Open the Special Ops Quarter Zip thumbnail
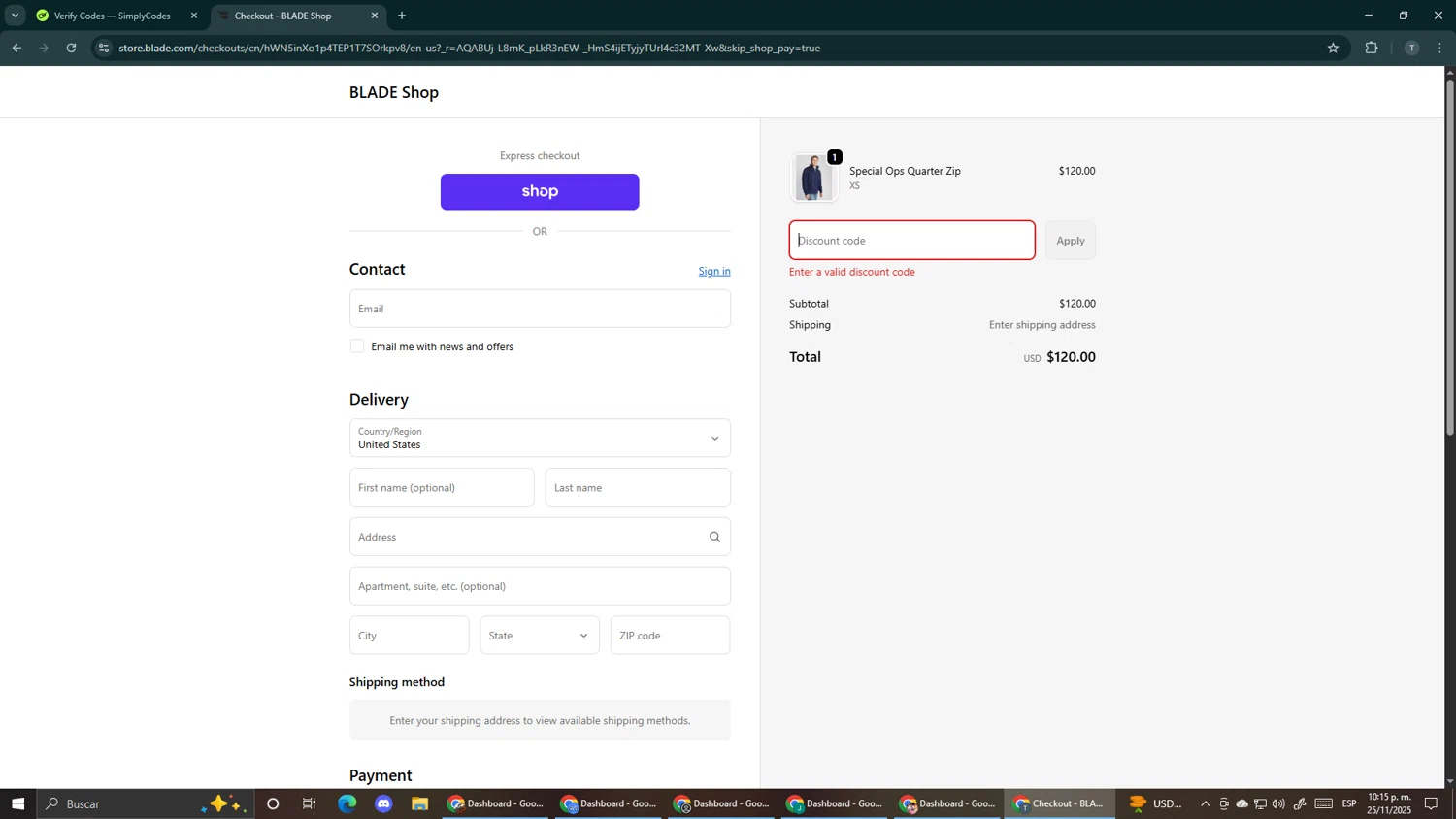Image resolution: width=1456 pixels, height=819 pixels. [x=813, y=178]
